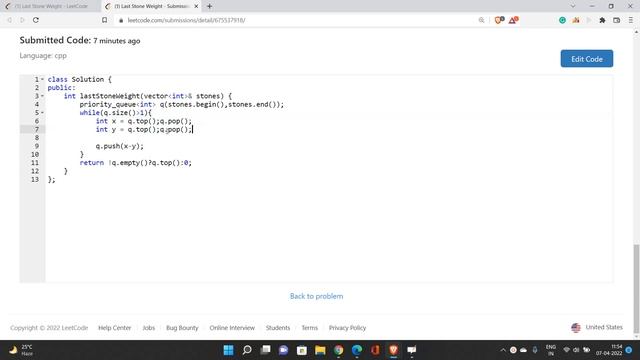Screen dimensions: 640x360
Task: Open the Windows Start menu
Action: (x=229, y=350)
